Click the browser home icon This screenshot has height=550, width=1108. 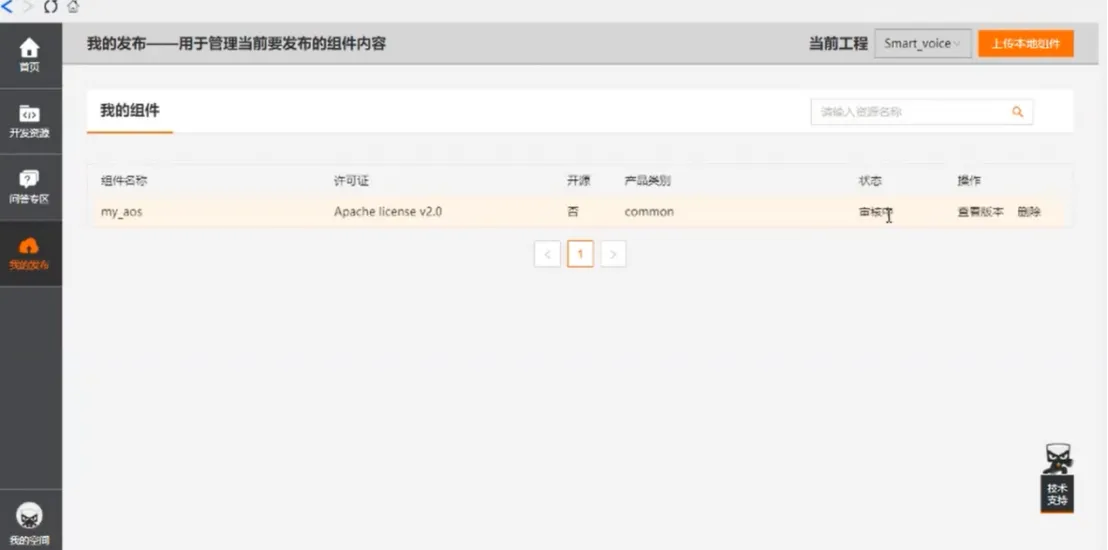click(73, 7)
